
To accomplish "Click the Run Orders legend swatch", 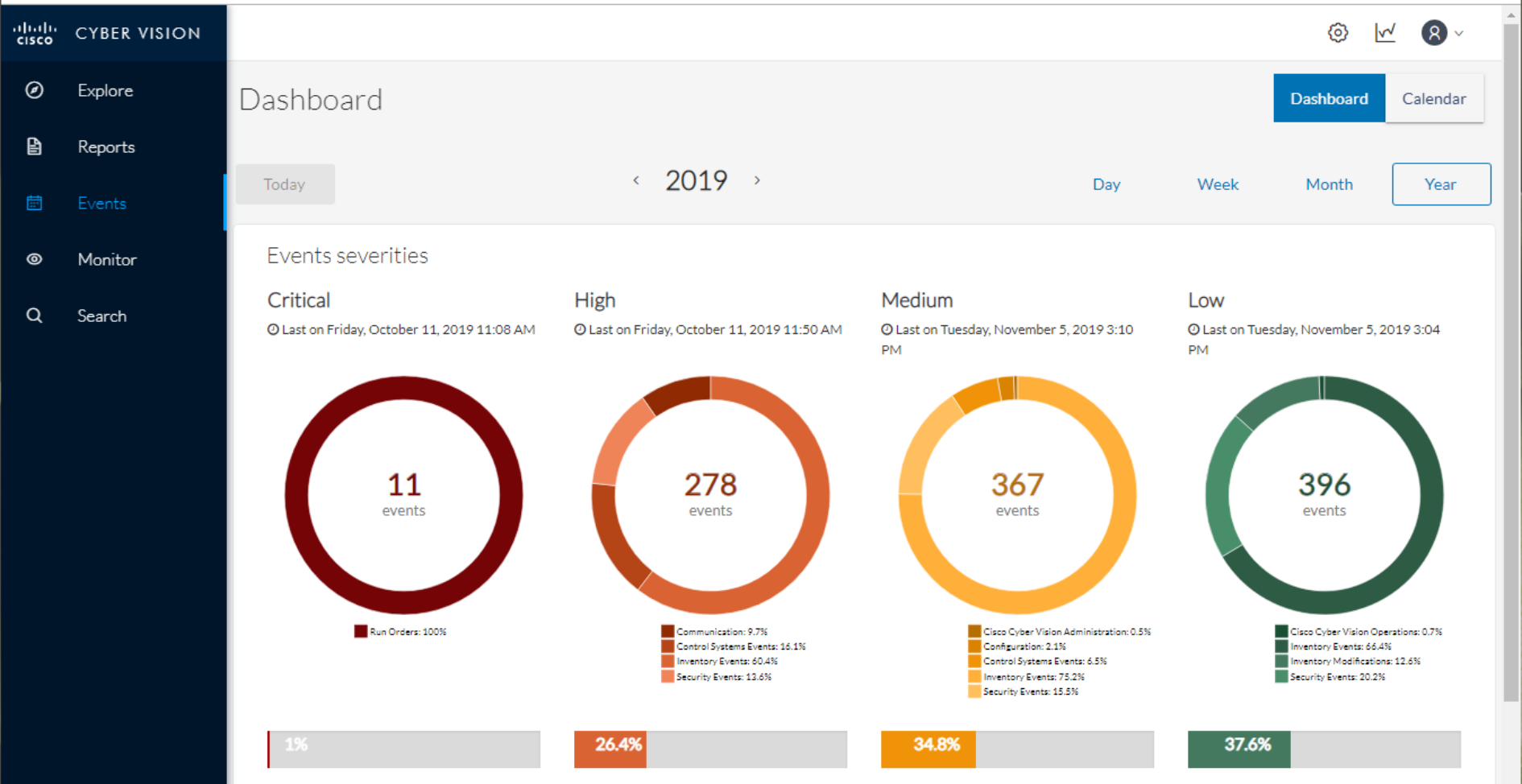I will [361, 632].
